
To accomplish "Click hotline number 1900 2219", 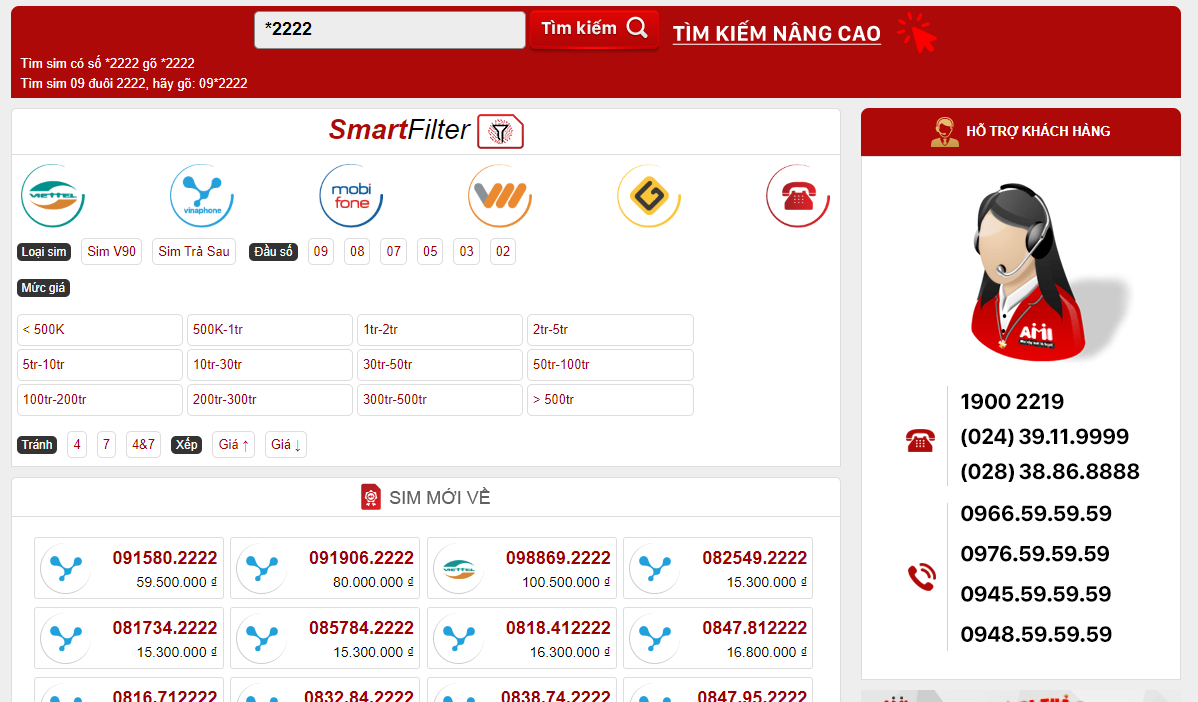I will tap(1012, 402).
